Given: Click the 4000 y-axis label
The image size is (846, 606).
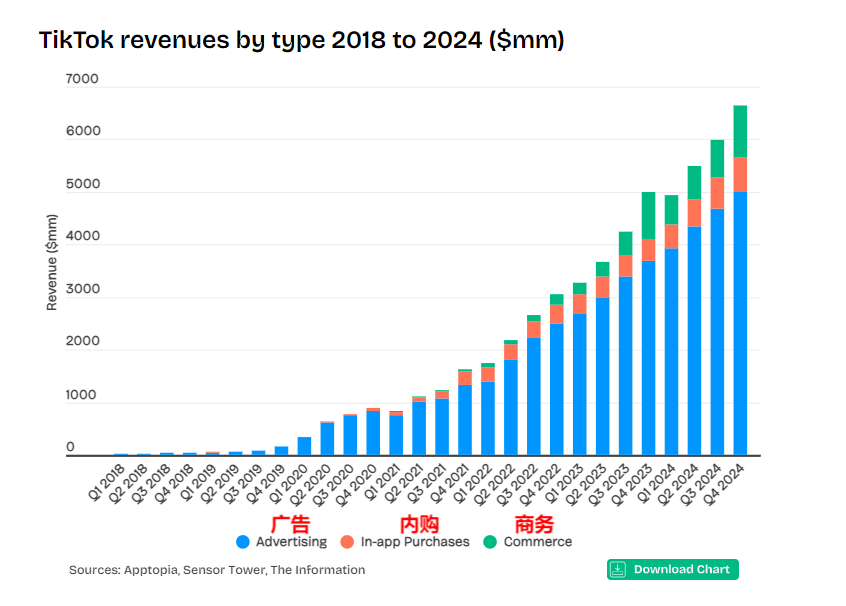Looking at the screenshot, I should [x=83, y=236].
